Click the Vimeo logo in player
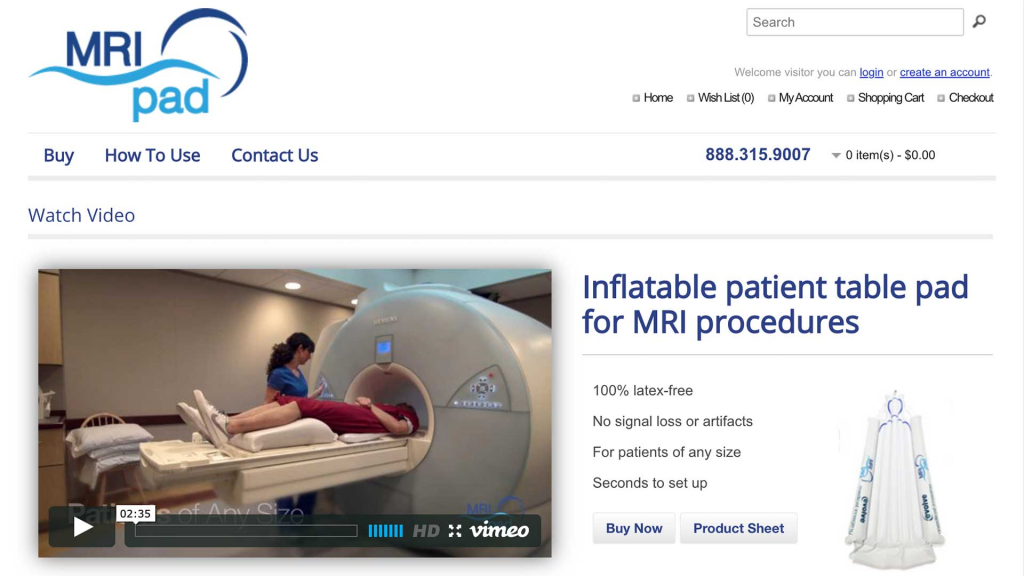The image size is (1024, 576). [x=500, y=530]
